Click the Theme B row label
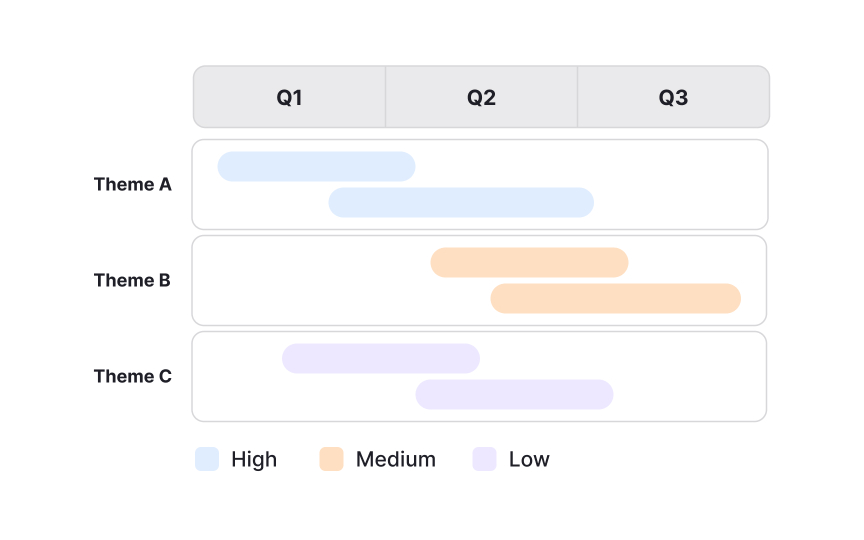Viewport: 864px width, 540px height. [133, 280]
